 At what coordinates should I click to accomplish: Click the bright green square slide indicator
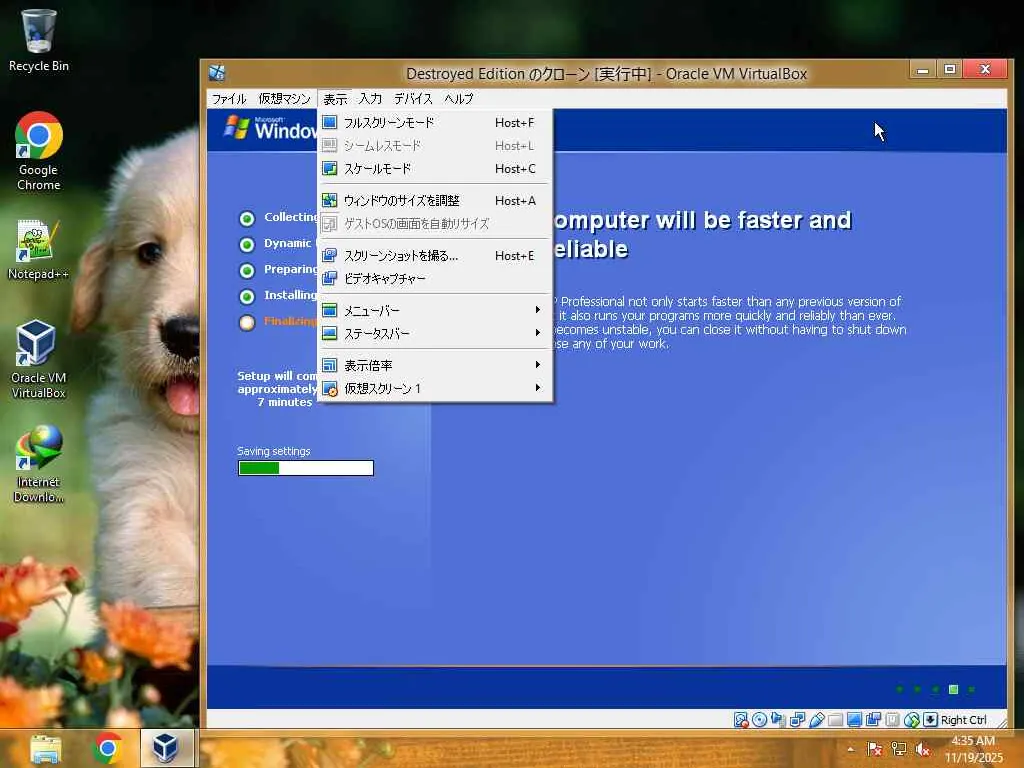pyautogui.click(x=953, y=690)
